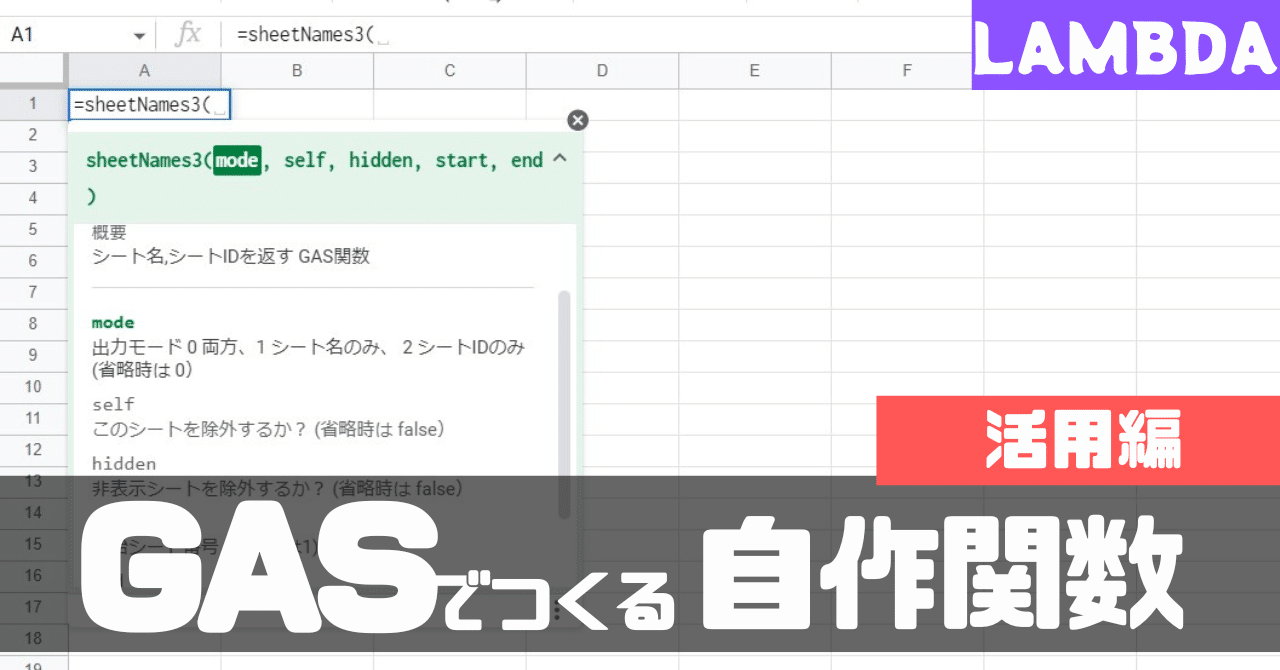Select the highlighted mode parameter chip

(236, 160)
